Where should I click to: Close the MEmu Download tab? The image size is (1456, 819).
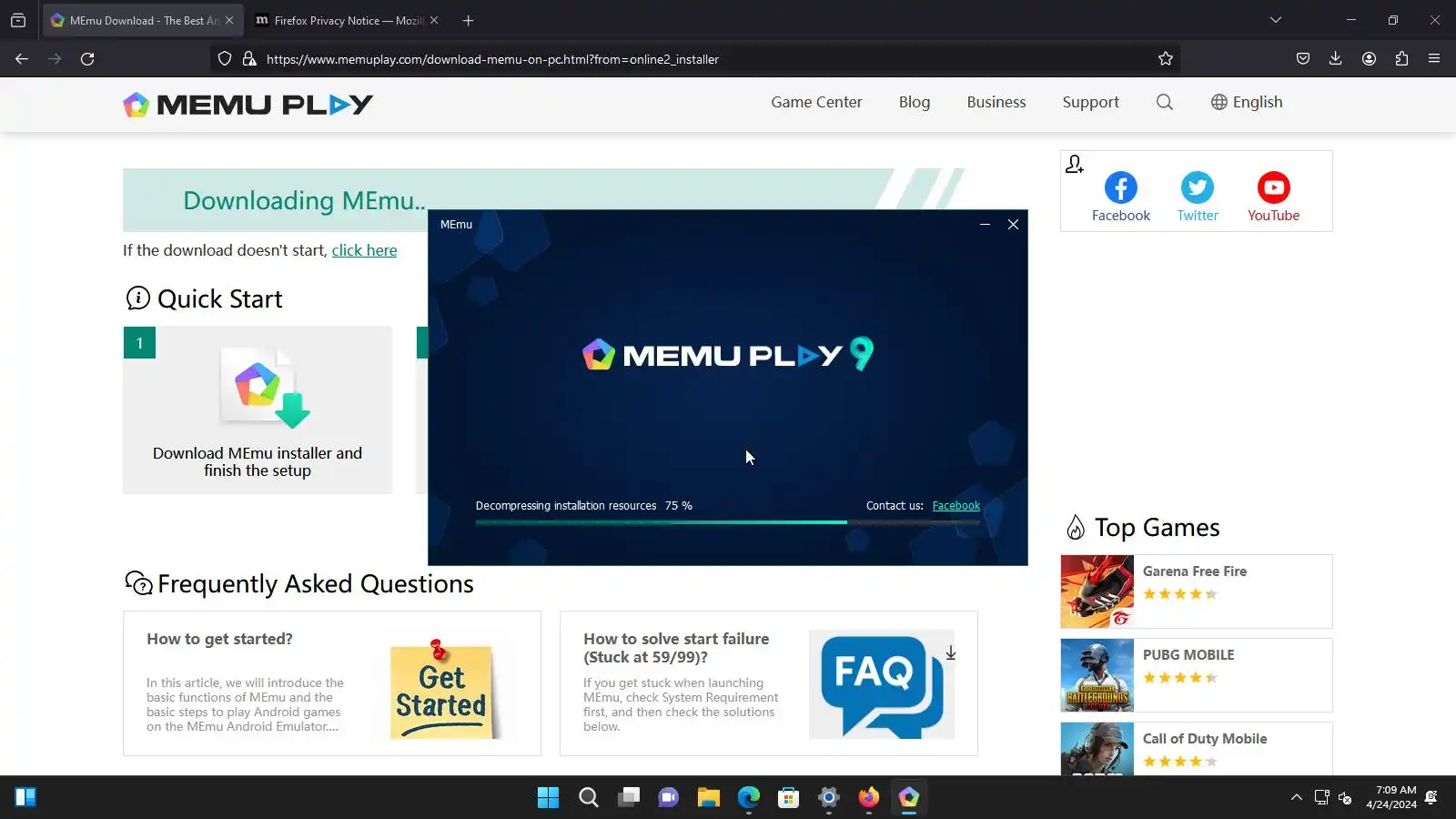click(x=229, y=20)
